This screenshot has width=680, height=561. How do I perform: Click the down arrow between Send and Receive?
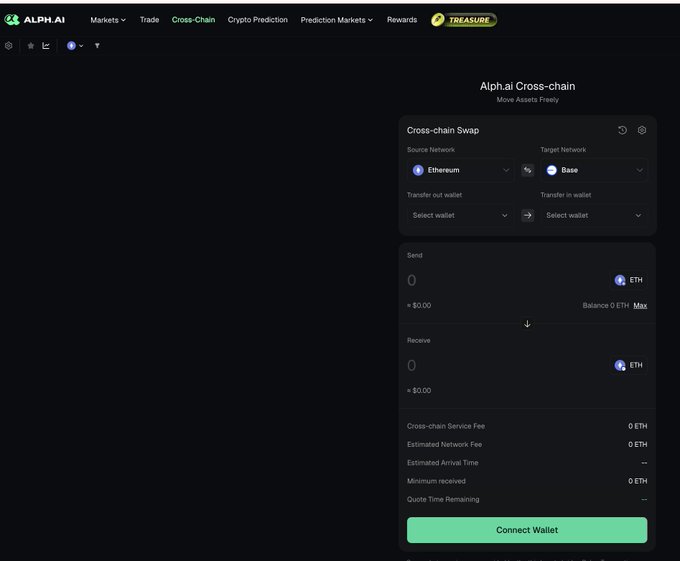coord(527,324)
